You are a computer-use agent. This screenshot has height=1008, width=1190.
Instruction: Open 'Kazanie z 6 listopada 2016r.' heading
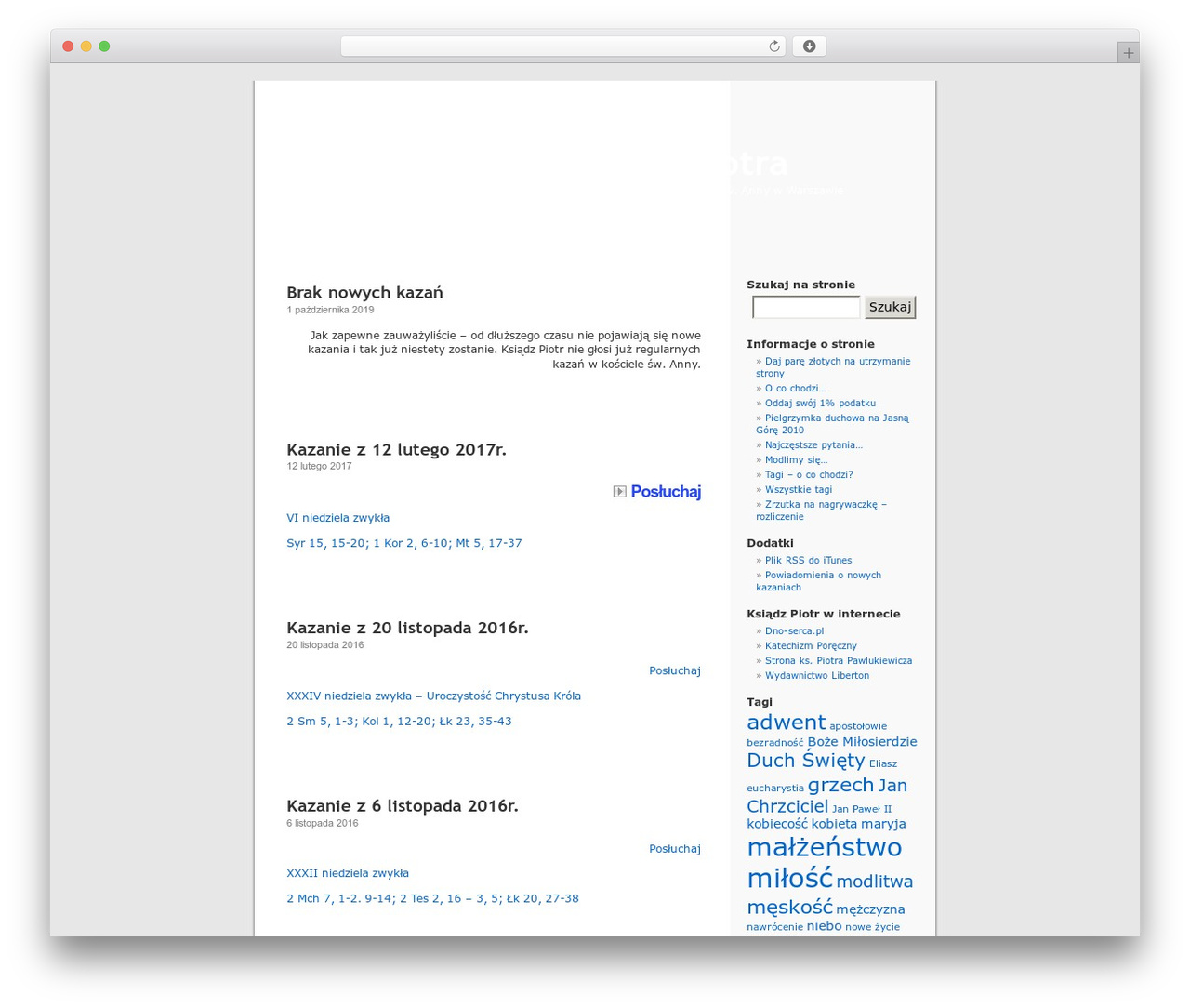tap(403, 806)
